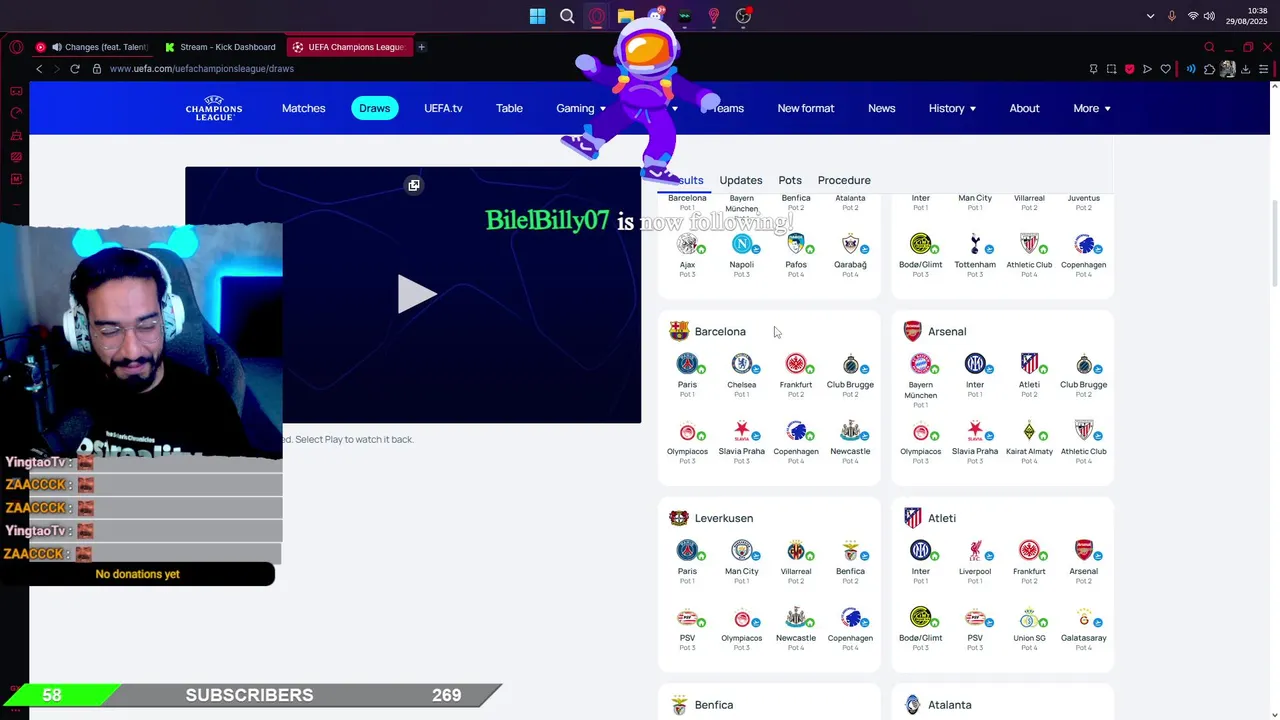Click the Atalanta team heading
The image size is (1280, 720).
pyautogui.click(x=949, y=705)
